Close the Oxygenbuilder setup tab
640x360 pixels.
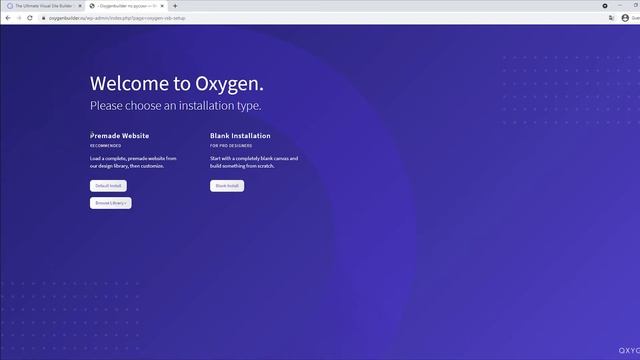pos(162,6)
